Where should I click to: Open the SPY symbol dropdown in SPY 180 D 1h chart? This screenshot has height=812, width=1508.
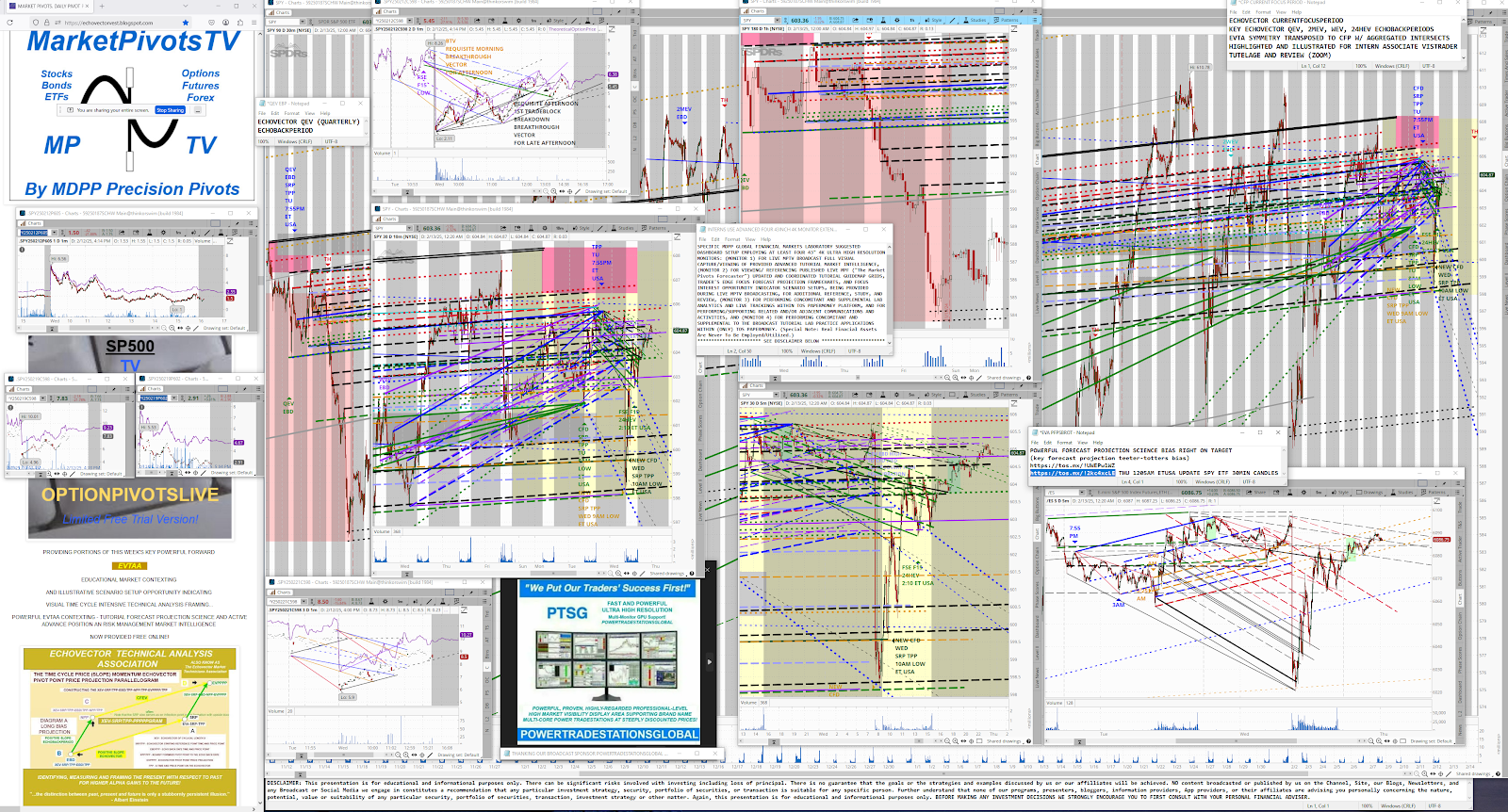pos(777,21)
